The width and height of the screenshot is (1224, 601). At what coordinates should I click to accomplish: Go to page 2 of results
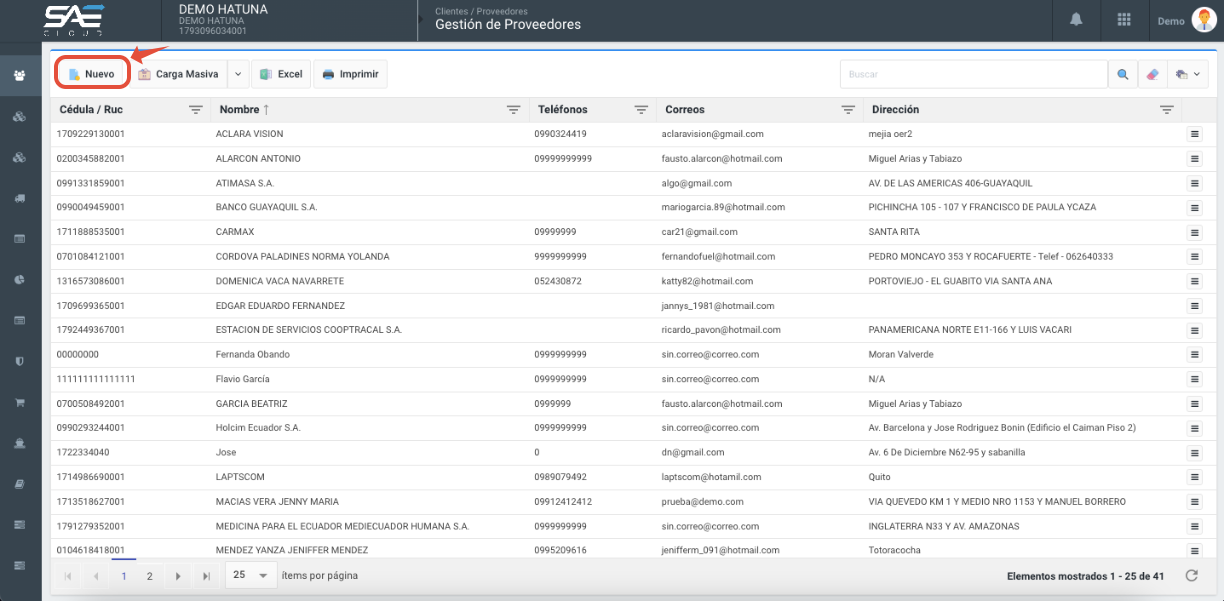[150, 576]
